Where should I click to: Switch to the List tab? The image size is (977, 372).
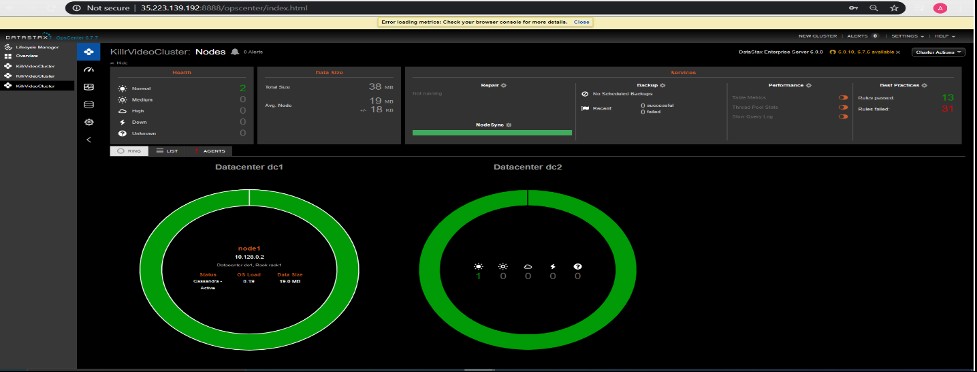[x=167, y=151]
